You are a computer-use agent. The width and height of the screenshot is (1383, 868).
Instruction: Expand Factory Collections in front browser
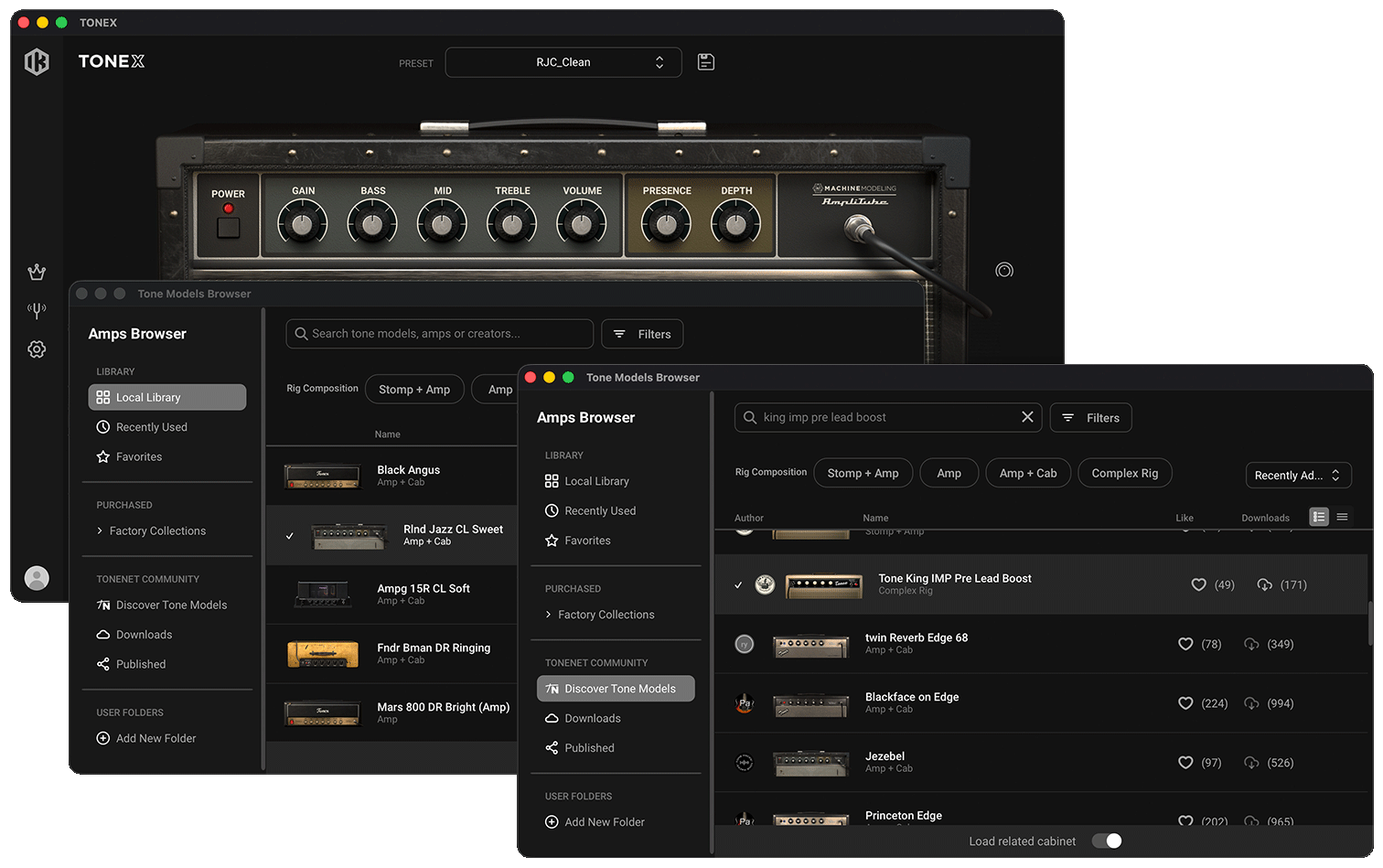coord(600,615)
